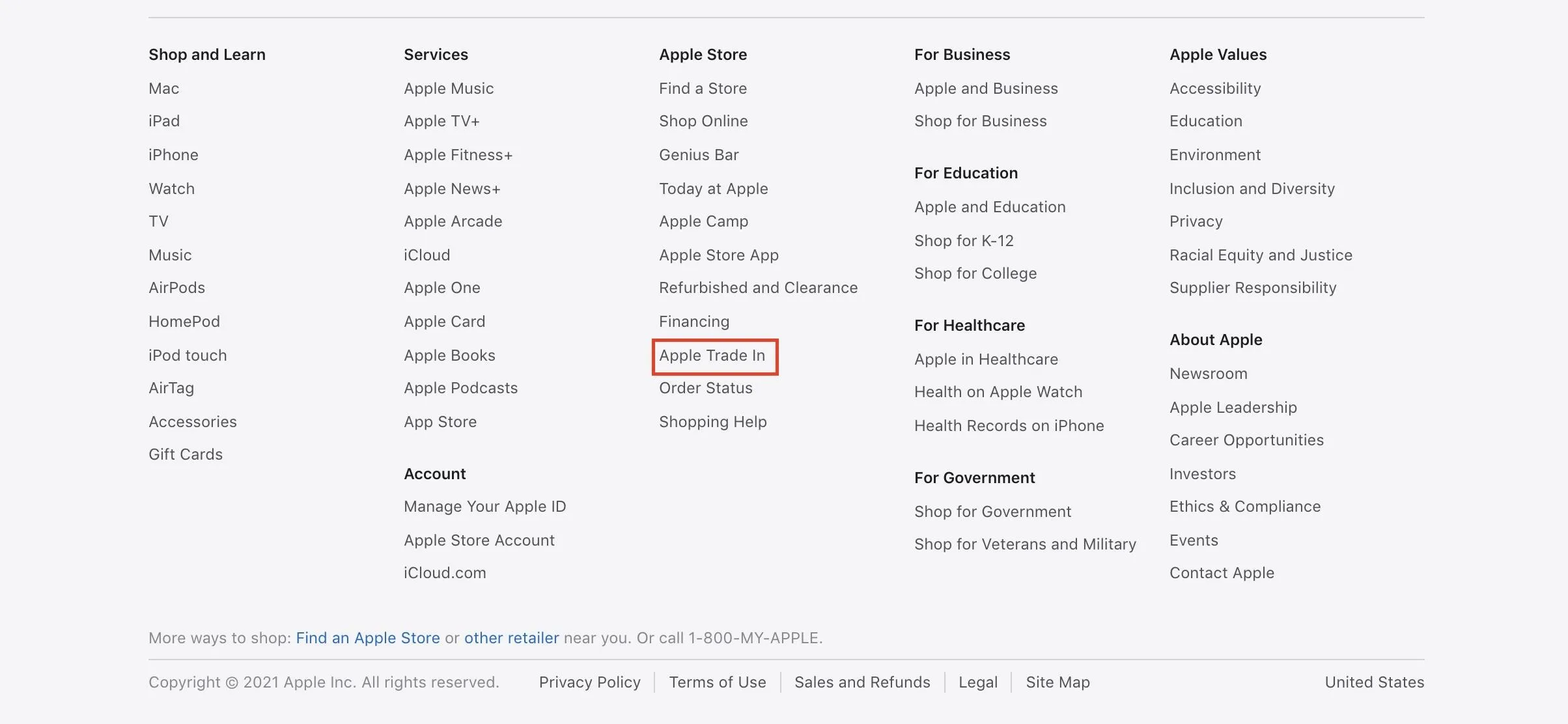
Task: Go to Apple News+
Action: (452, 189)
